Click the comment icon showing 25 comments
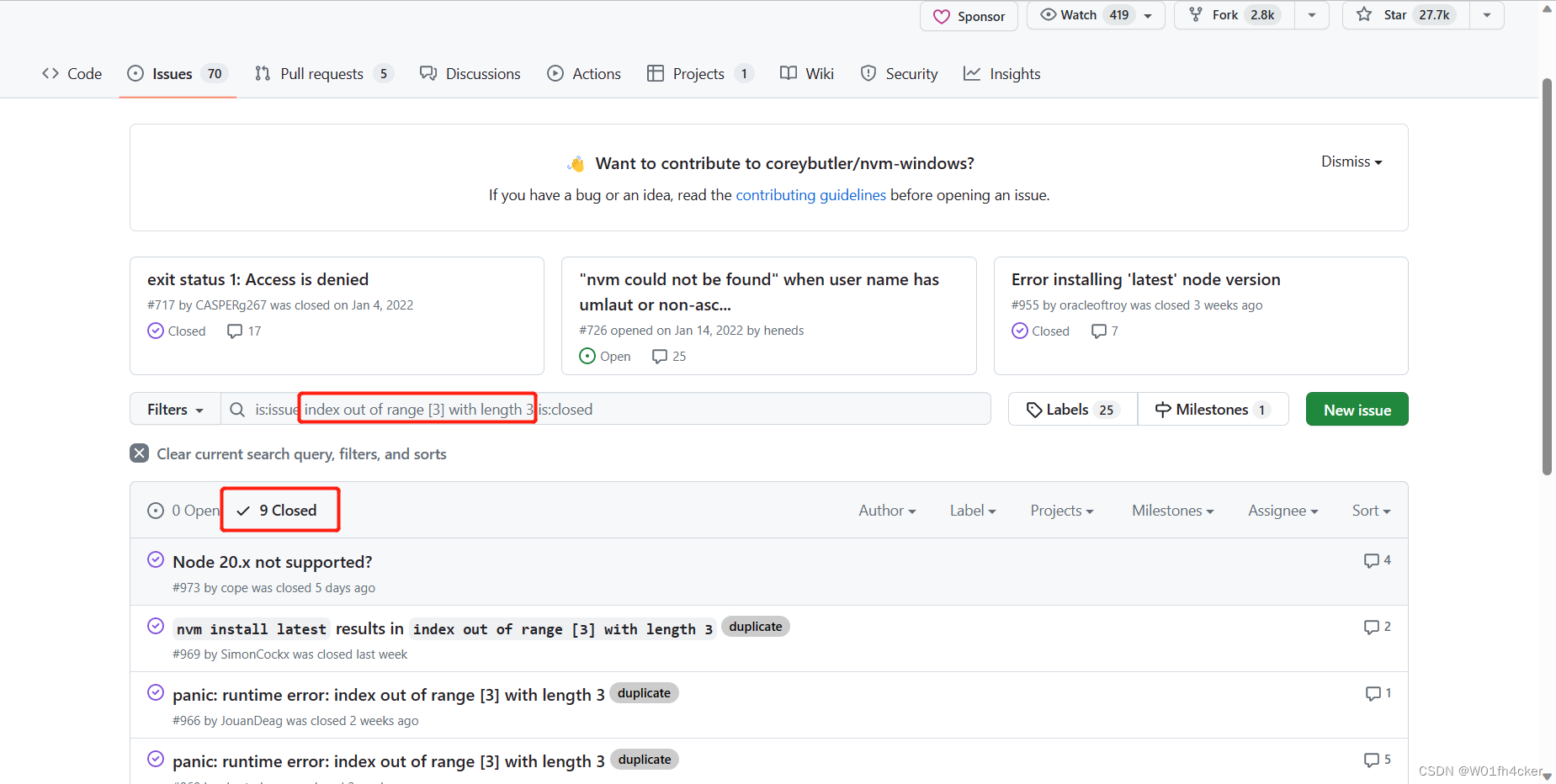Screen dimensions: 1556x784 [x=660, y=357]
